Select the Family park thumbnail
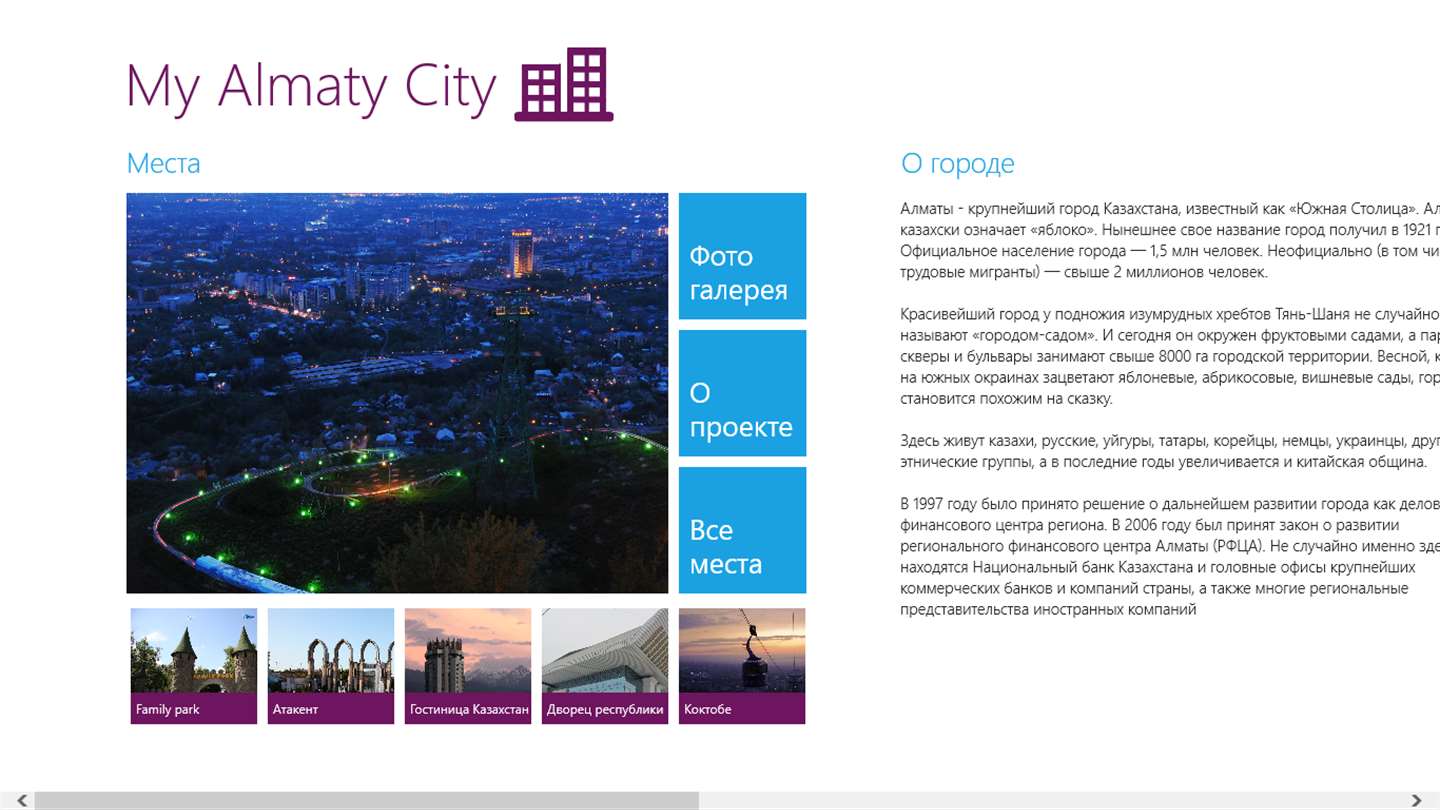This screenshot has height=810, width=1440. (194, 666)
